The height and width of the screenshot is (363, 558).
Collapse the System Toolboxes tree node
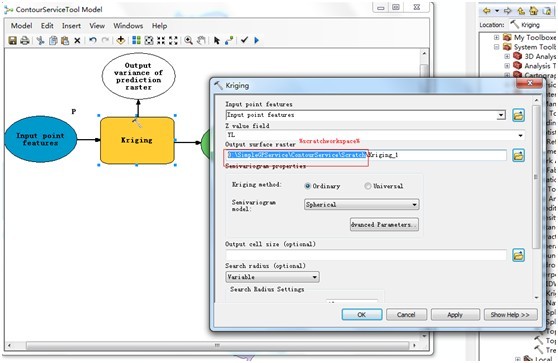coord(496,47)
